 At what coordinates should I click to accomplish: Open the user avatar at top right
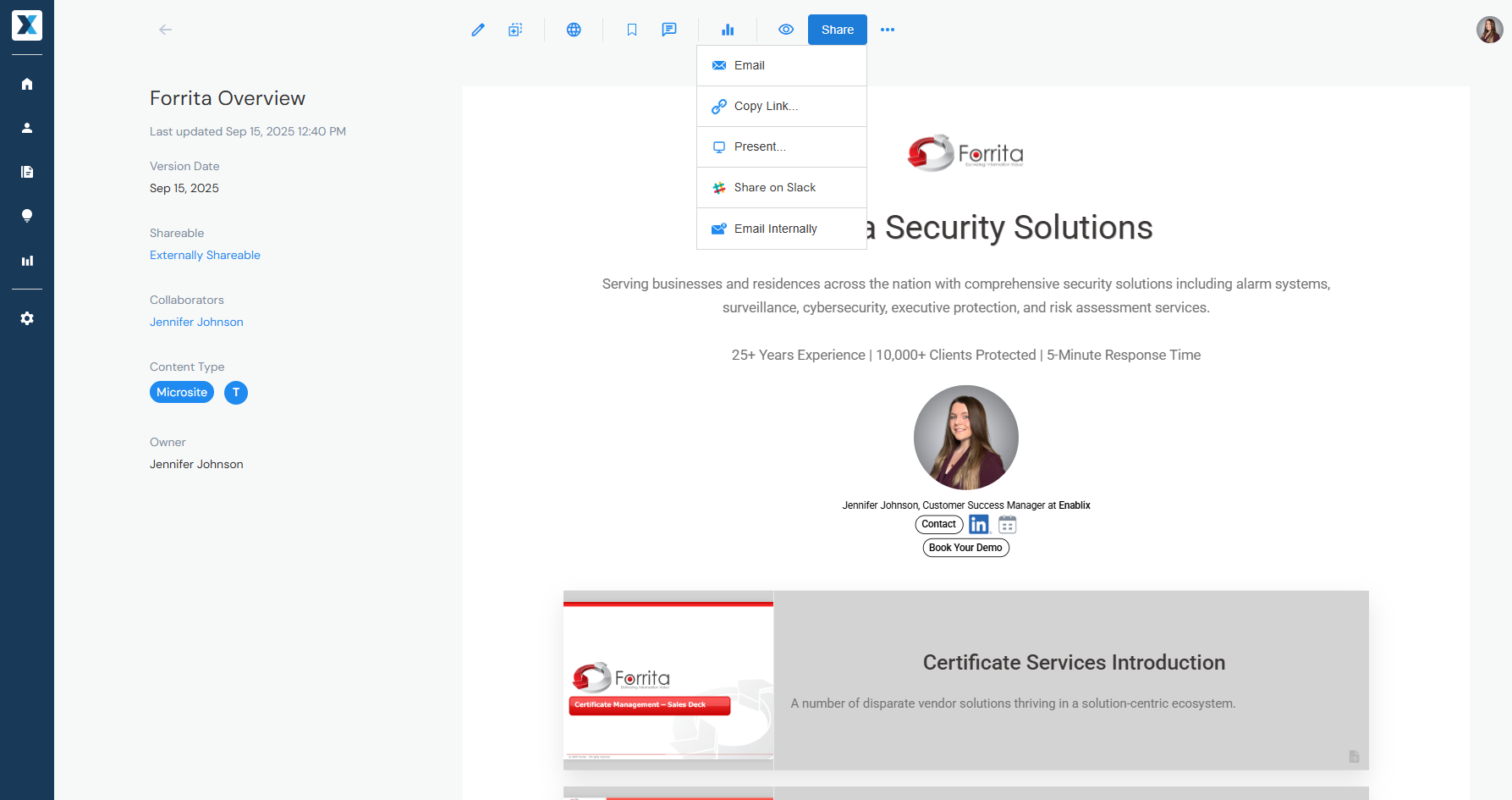coord(1490,30)
